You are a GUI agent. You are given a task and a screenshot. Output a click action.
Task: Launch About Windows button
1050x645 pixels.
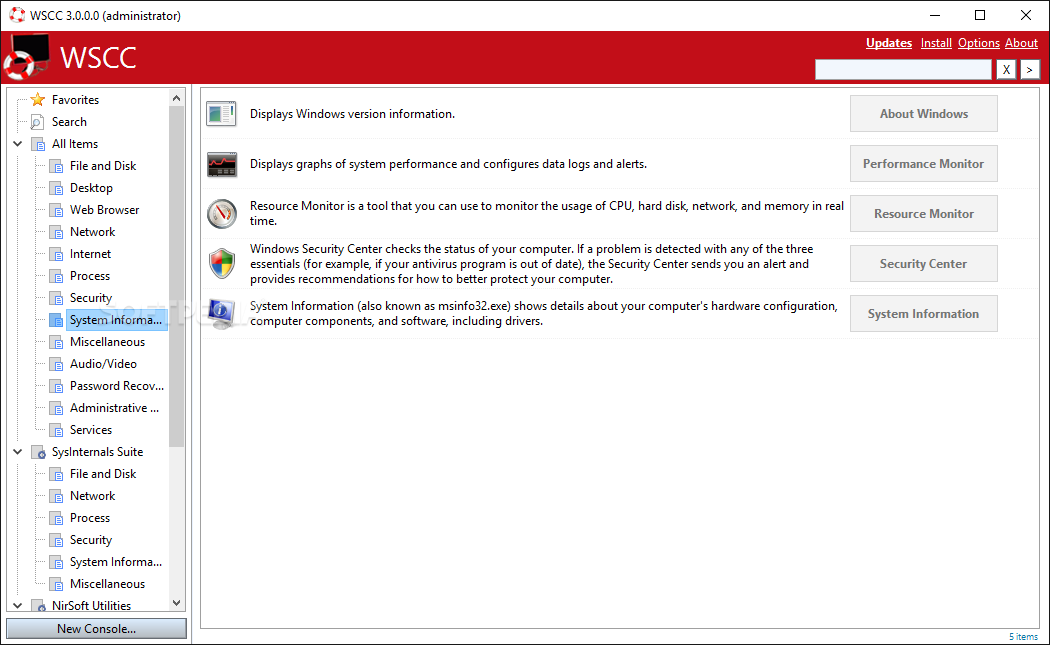pos(923,114)
